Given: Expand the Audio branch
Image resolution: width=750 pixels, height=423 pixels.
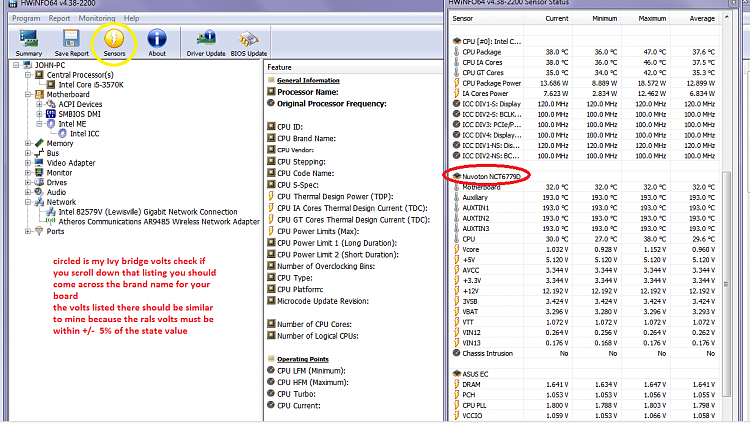Looking at the screenshot, I should [28, 192].
